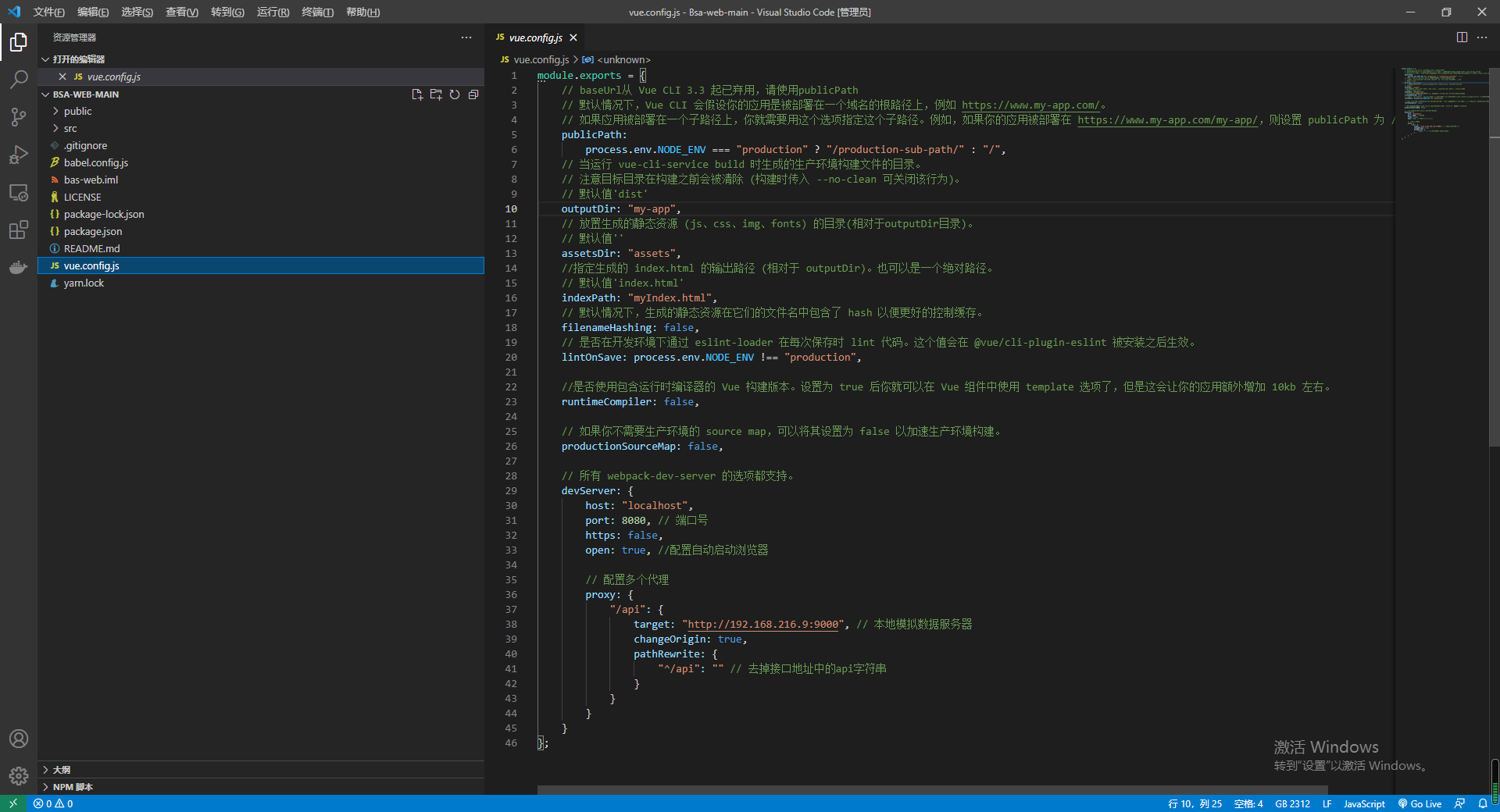Open the File menu

coord(48,12)
